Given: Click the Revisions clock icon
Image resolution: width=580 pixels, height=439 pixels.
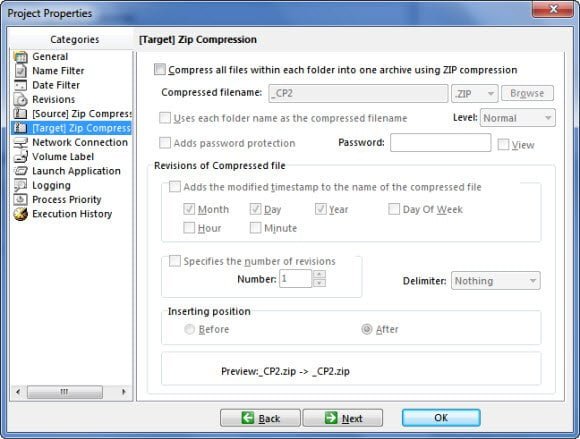Looking at the screenshot, I should point(20,99).
